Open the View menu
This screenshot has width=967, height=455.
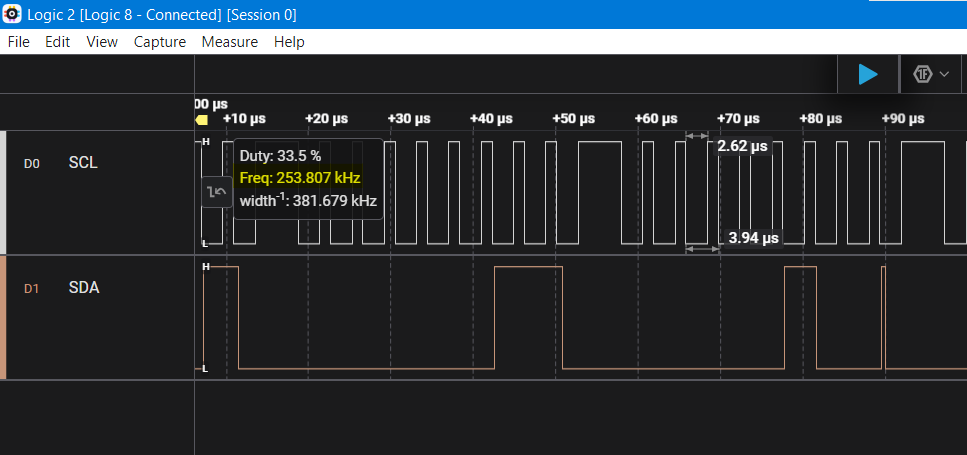(x=102, y=42)
